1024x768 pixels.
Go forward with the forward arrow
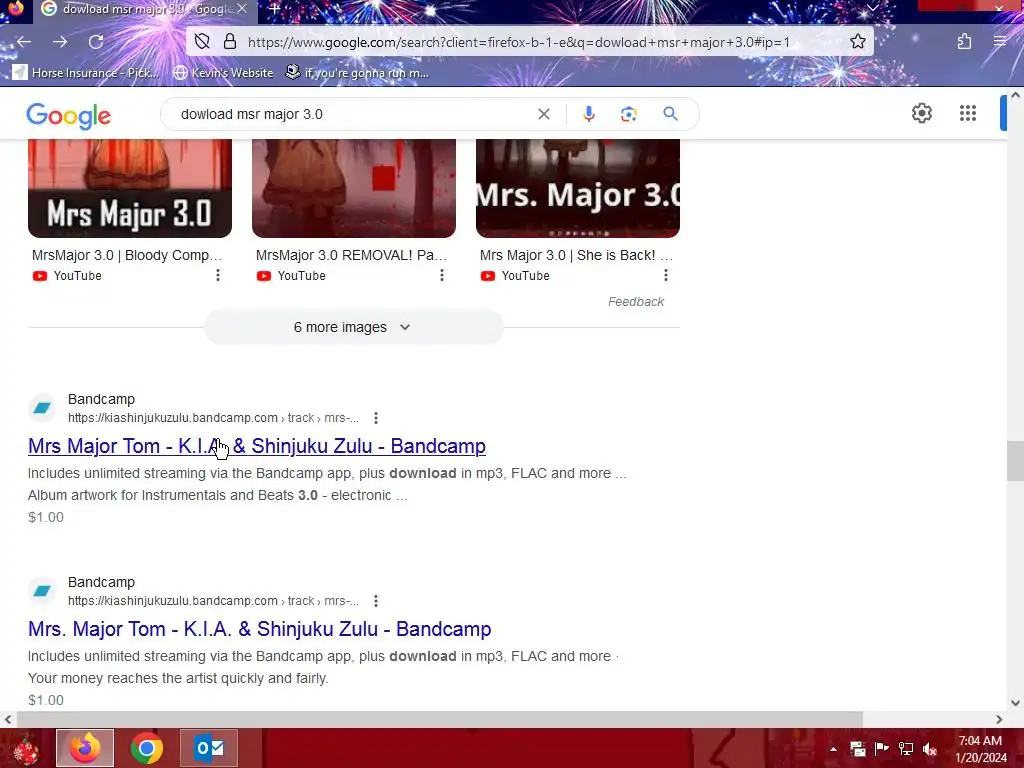pos(60,42)
